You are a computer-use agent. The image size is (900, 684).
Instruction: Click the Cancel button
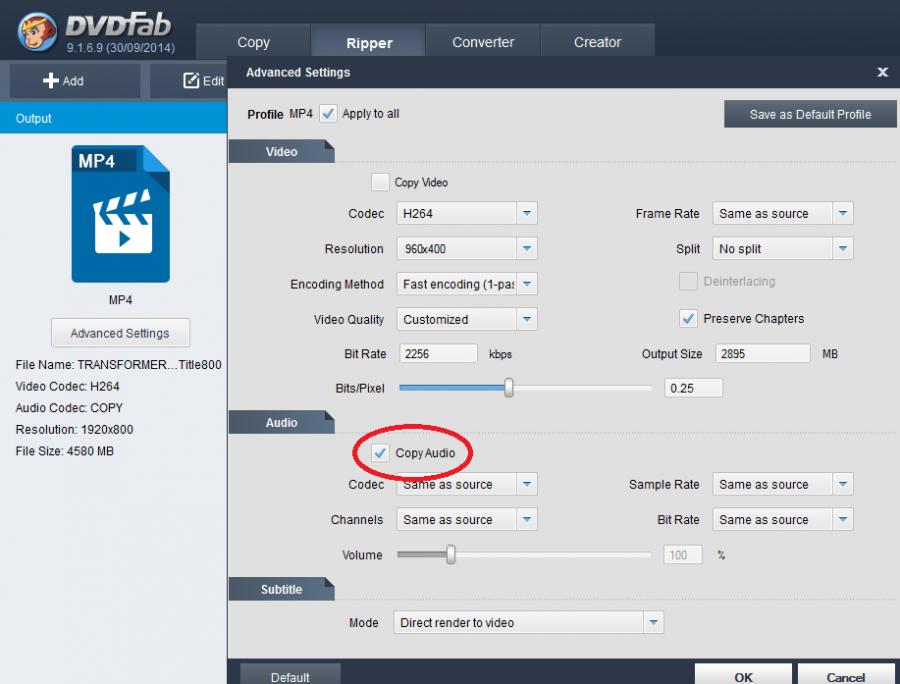pos(845,675)
